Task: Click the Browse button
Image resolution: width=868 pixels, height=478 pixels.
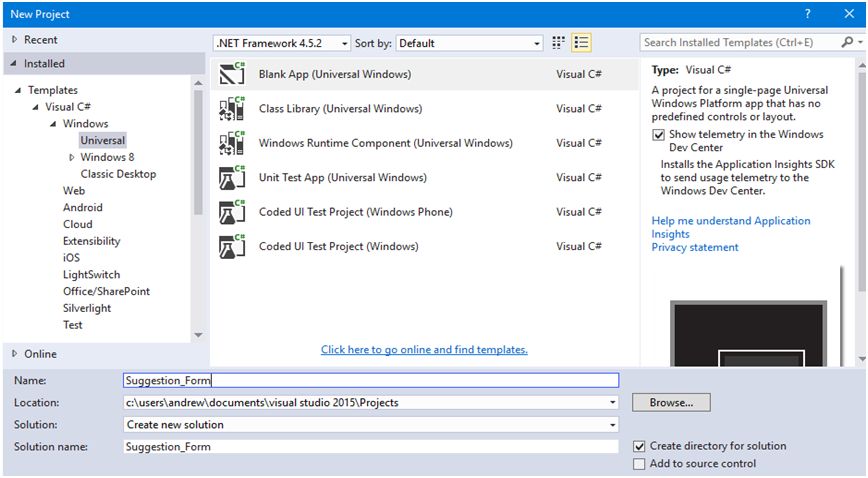Action: coord(671,403)
